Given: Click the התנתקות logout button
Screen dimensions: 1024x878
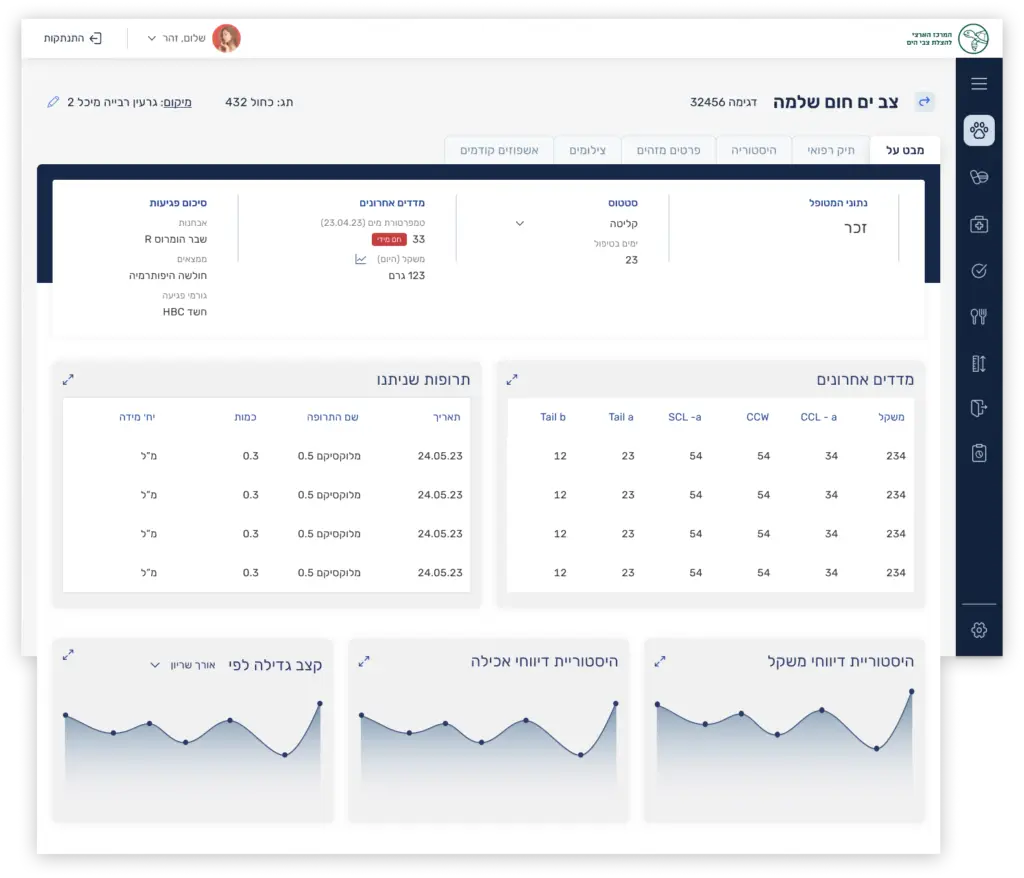Looking at the screenshot, I should point(72,38).
